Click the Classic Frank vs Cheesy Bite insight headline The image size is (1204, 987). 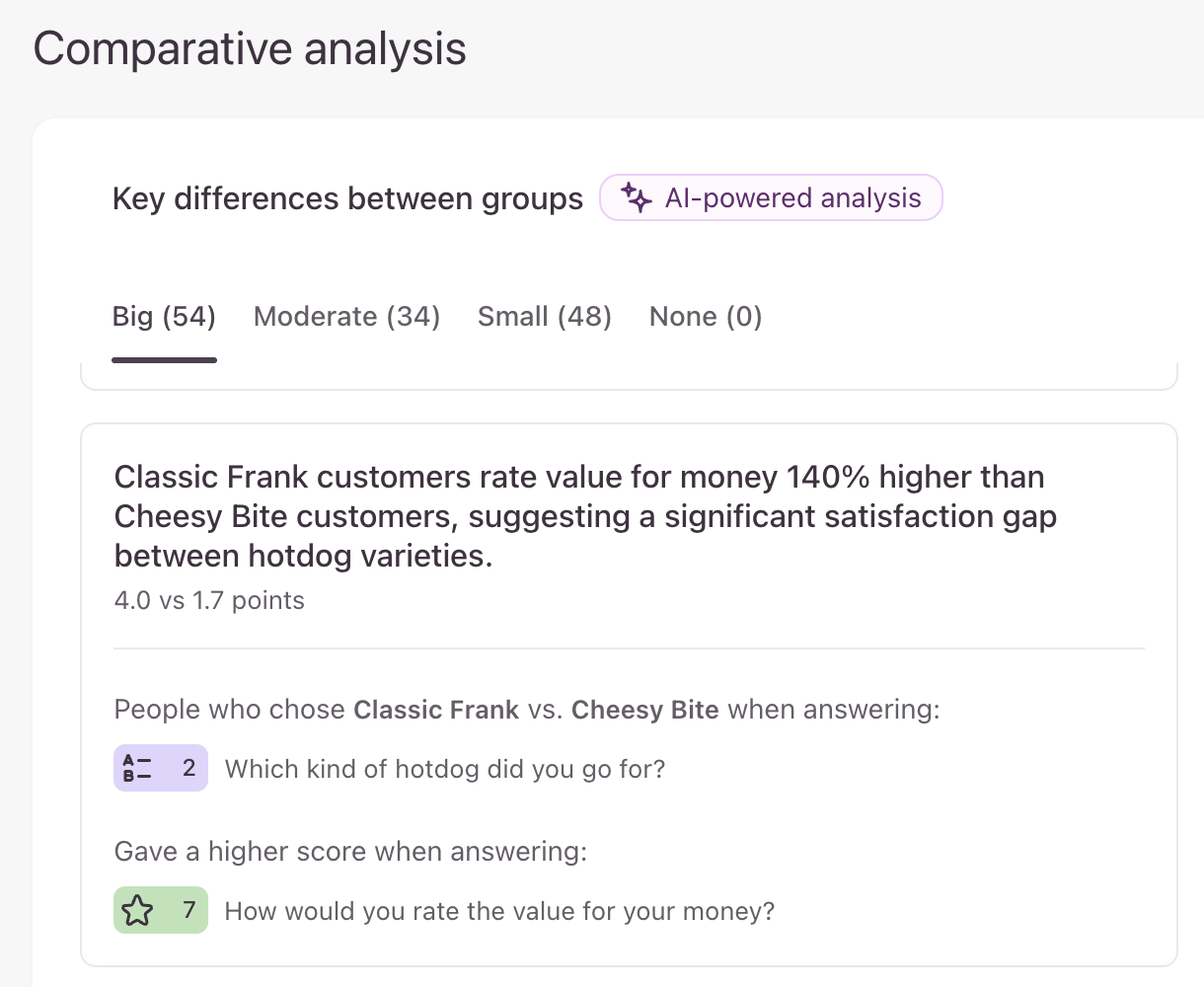click(x=585, y=516)
